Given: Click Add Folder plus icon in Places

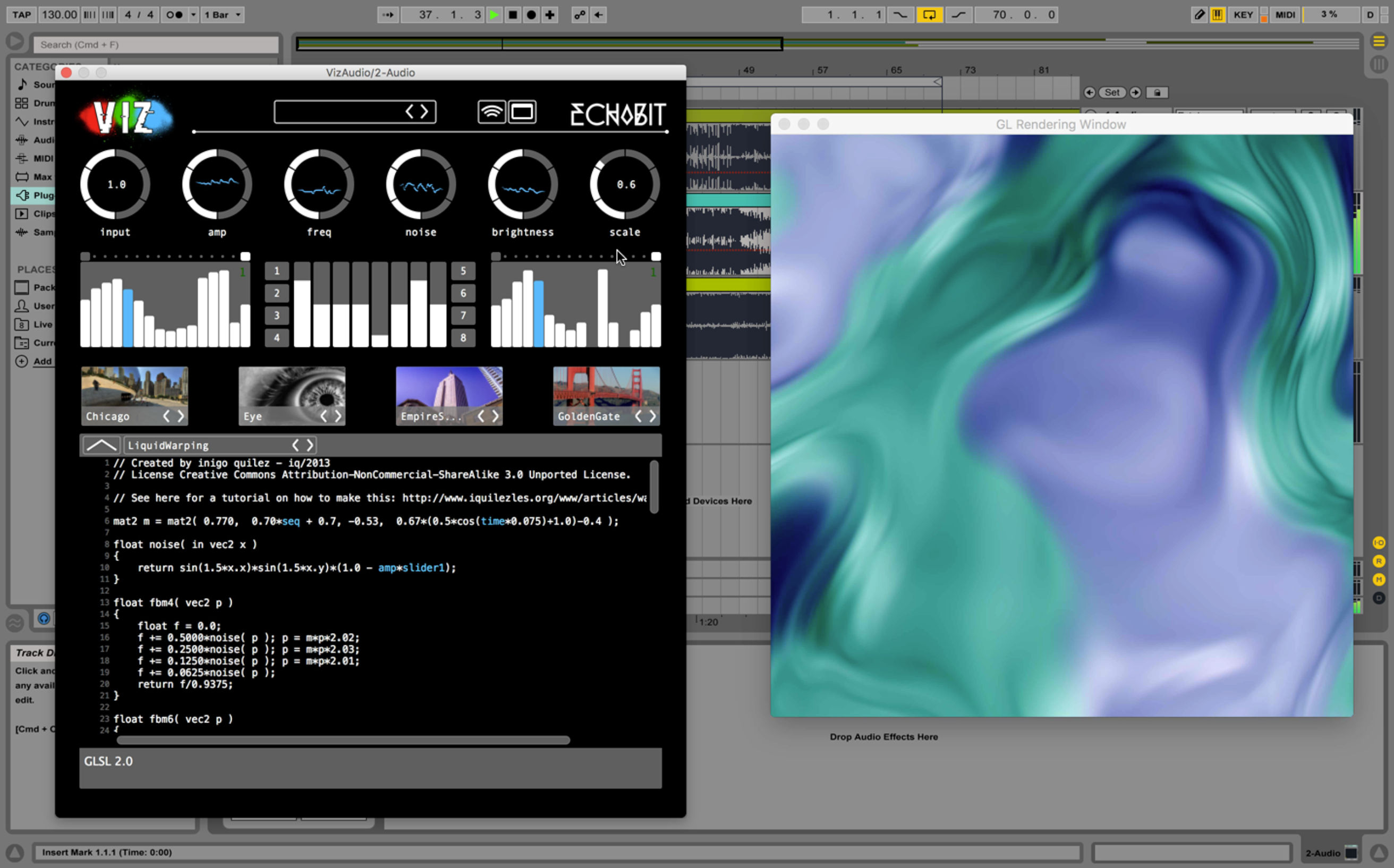Looking at the screenshot, I should 21,361.
